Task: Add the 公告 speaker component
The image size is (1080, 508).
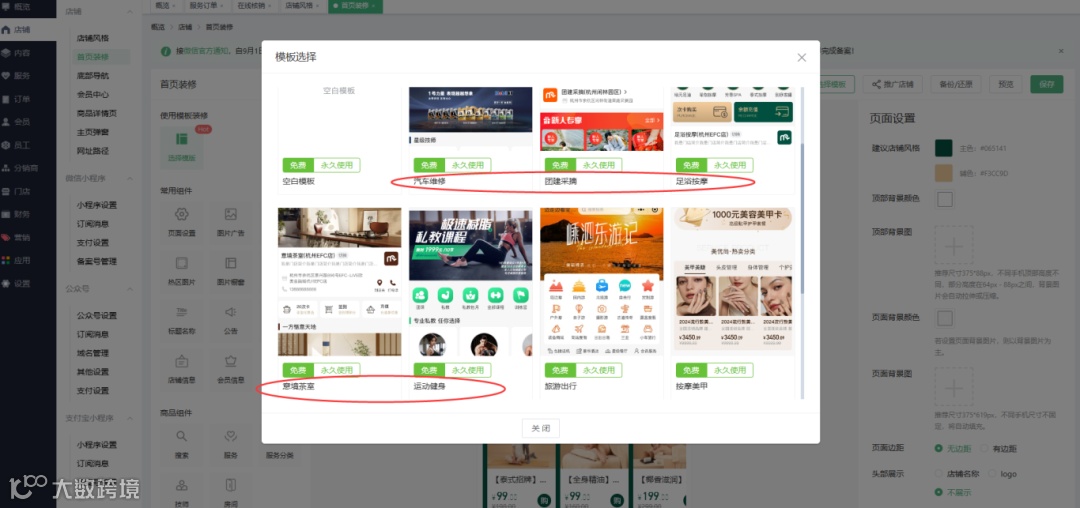Action: [x=231, y=321]
